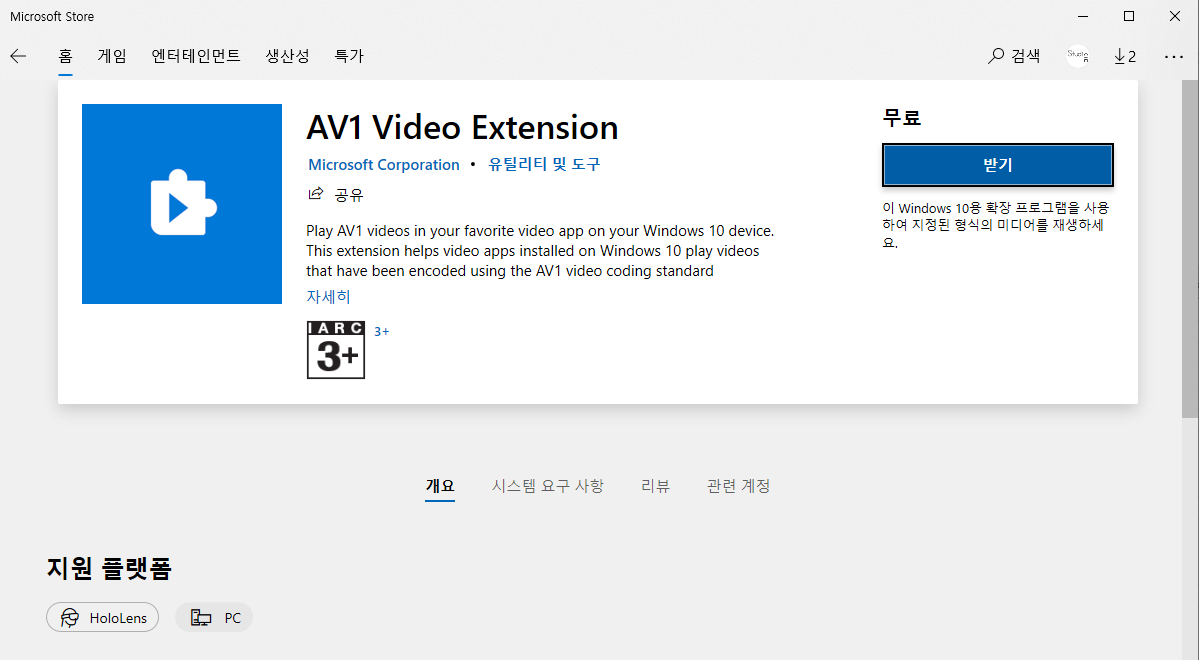Close the Microsoft Store window
The image size is (1199, 660).
1175,16
